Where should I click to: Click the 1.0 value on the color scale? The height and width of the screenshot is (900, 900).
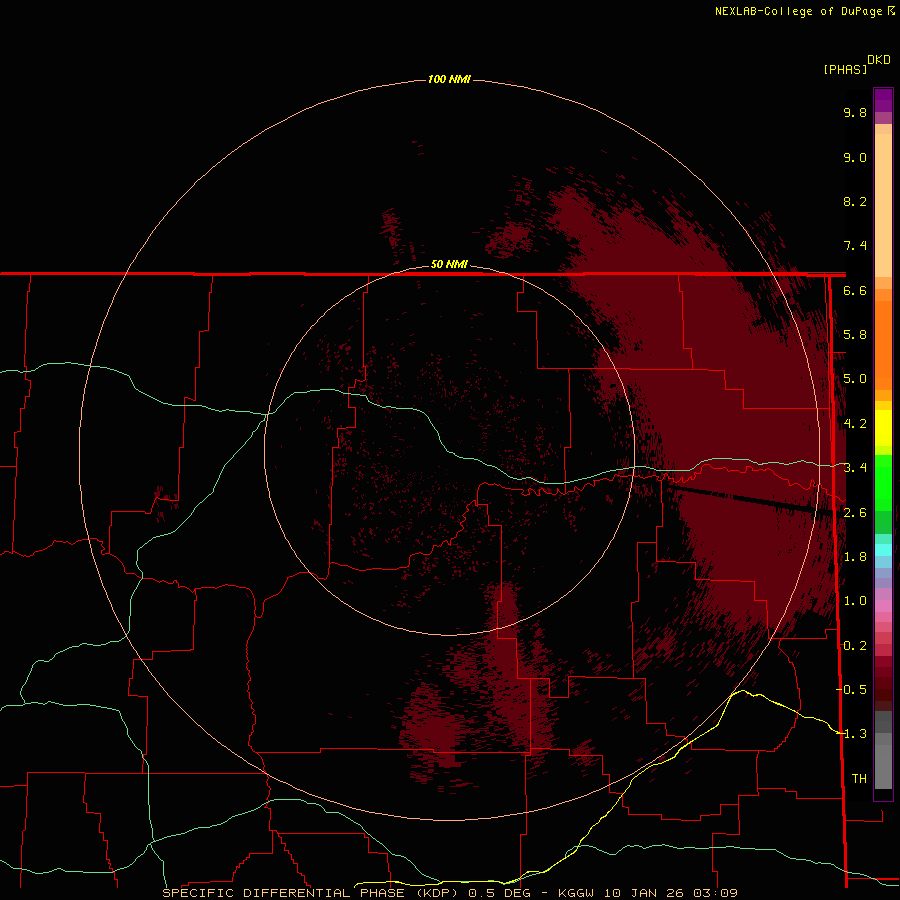(855, 600)
